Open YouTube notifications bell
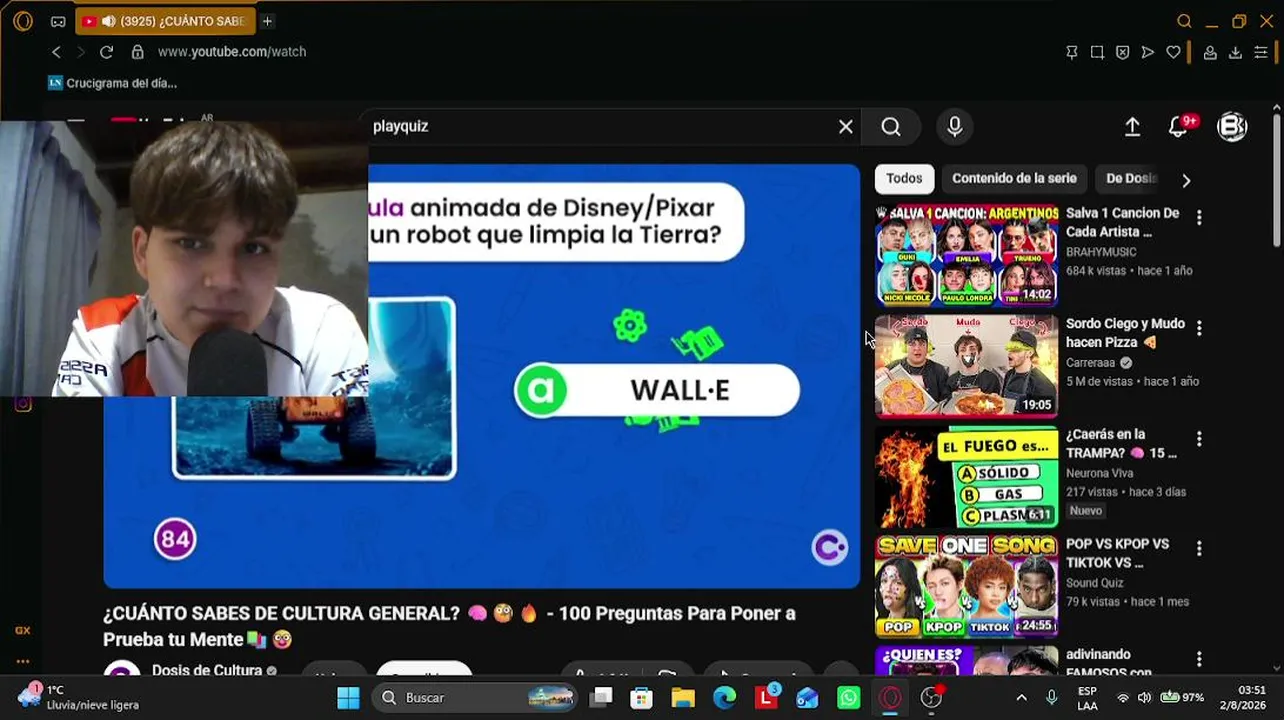Image resolution: width=1284 pixels, height=720 pixels. [1180, 126]
